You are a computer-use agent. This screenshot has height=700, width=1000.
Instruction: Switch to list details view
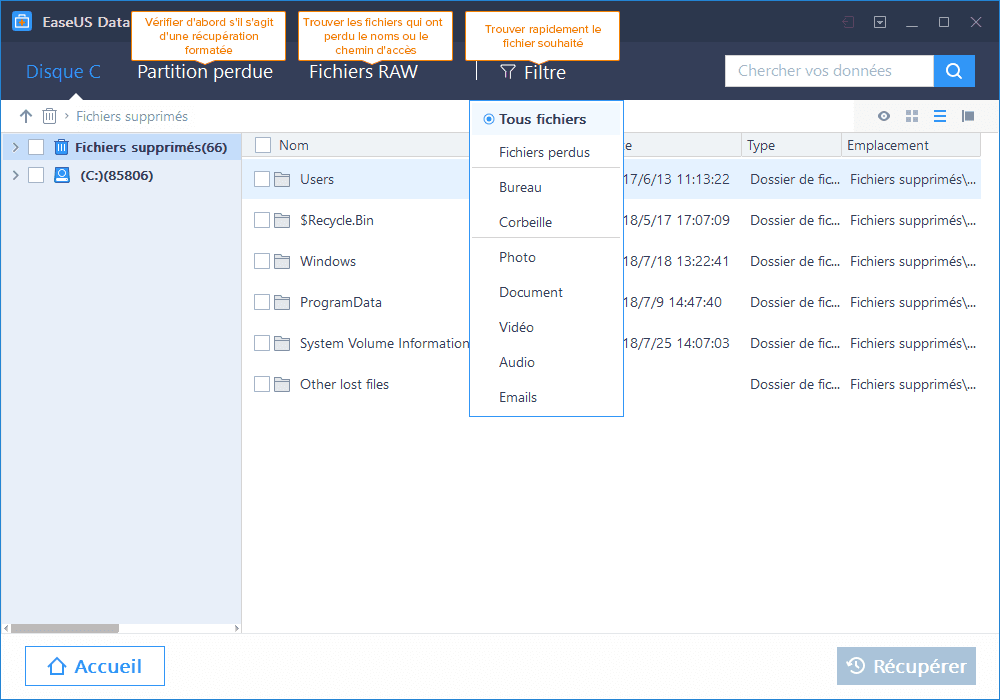[x=940, y=116]
